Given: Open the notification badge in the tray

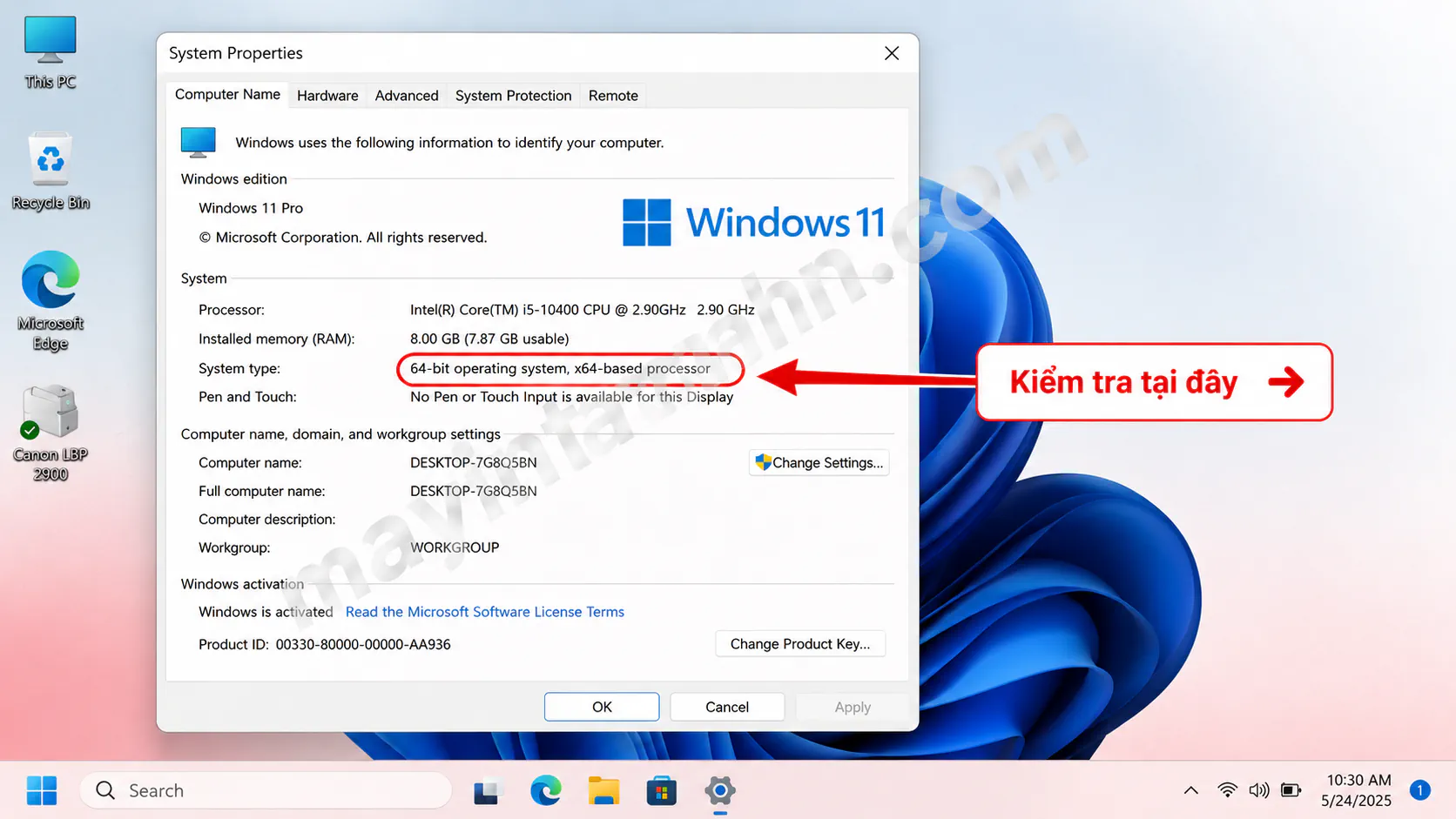Looking at the screenshot, I should 1420,790.
